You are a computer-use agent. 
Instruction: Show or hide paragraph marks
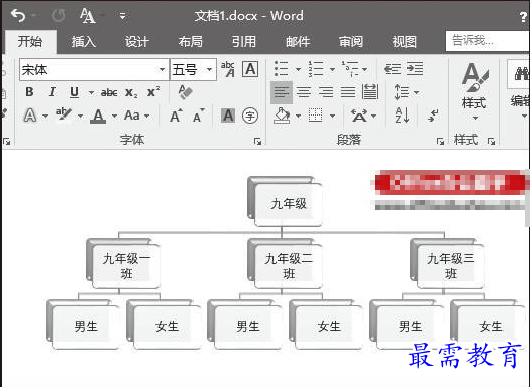pyautogui.click(x=433, y=116)
